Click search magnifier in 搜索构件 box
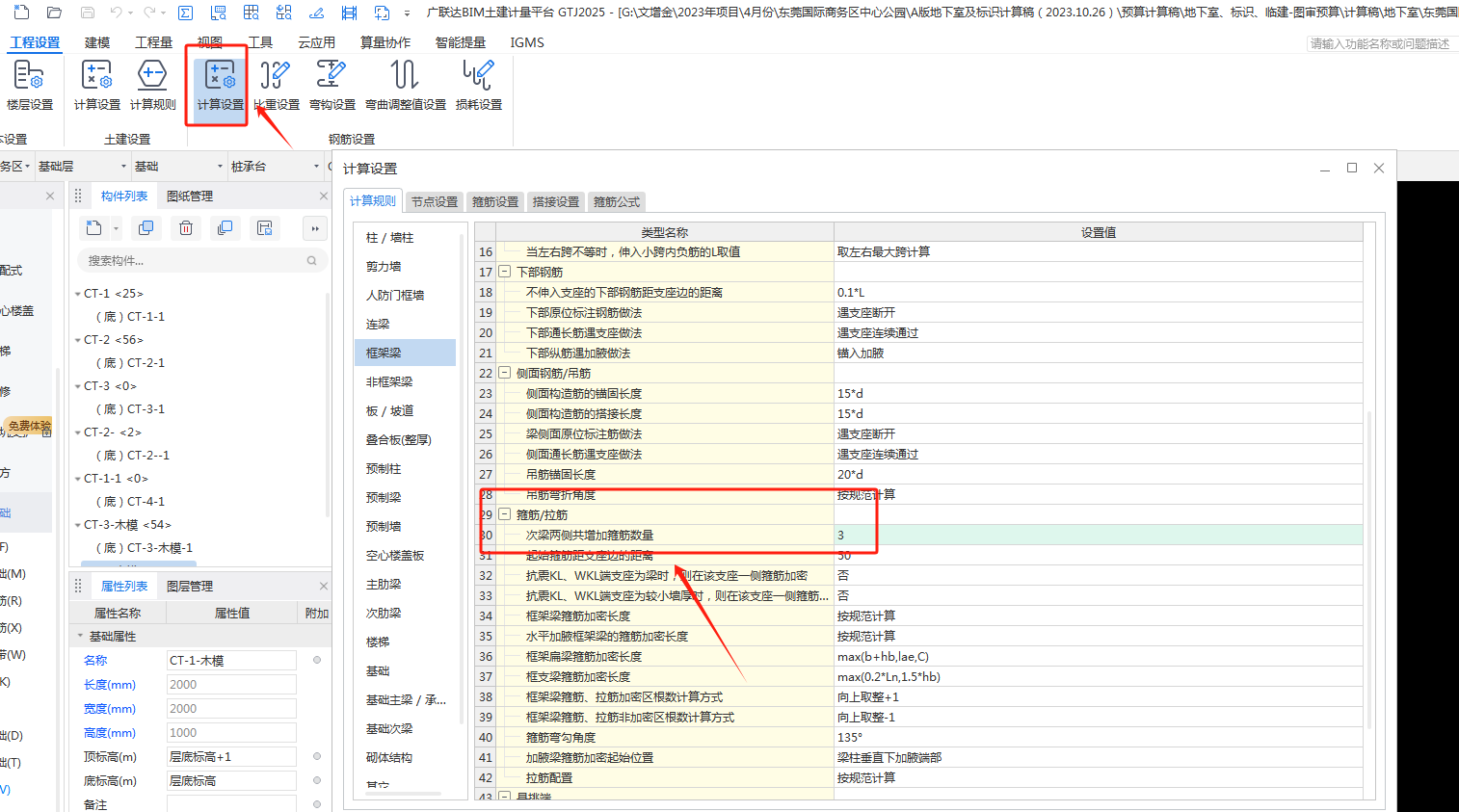 (311, 260)
